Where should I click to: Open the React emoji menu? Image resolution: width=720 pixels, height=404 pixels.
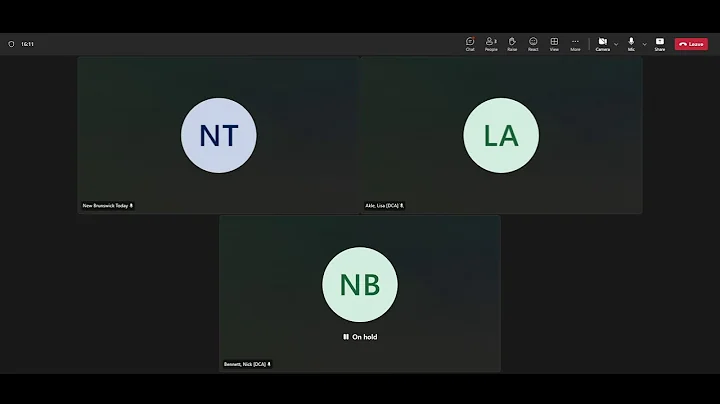[533, 44]
